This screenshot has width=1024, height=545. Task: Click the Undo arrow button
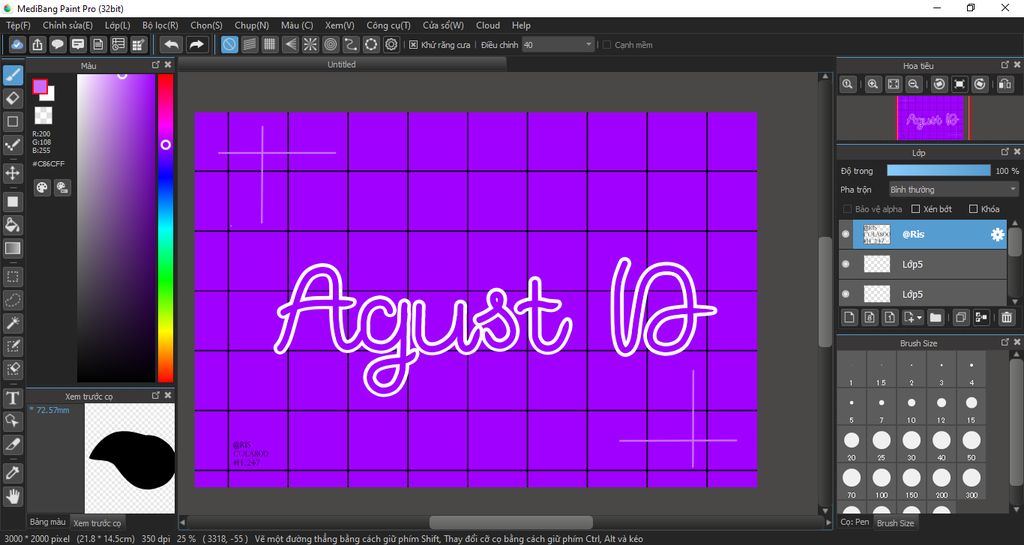(171, 44)
